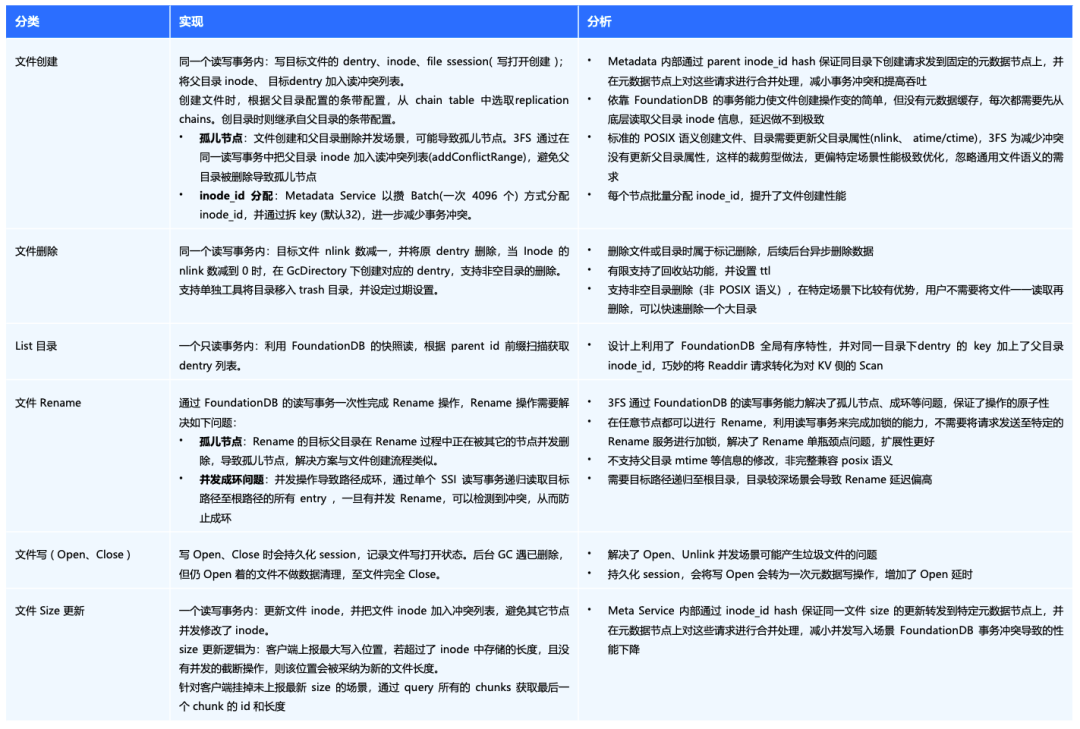The width and height of the screenshot is (1080, 729).
Task: Click text 写 Open、Close 时会持久化 session
Action: tap(374, 564)
